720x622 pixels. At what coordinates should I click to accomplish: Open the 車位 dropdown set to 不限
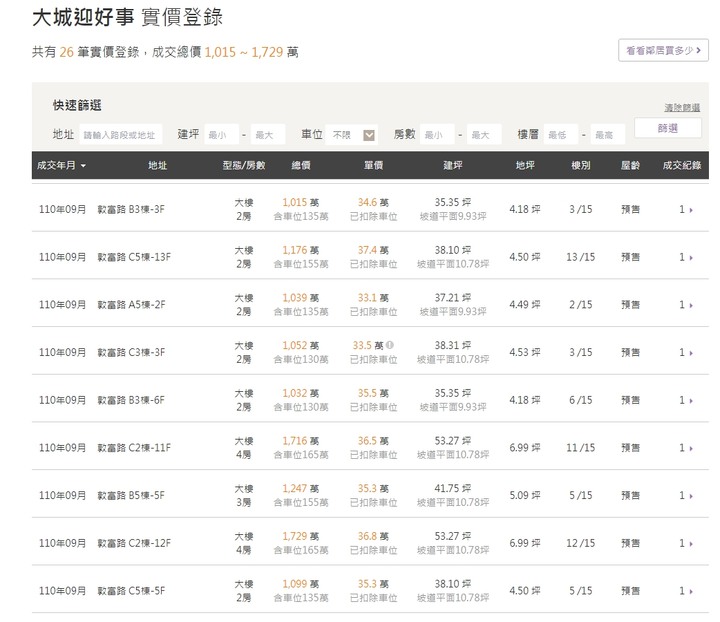click(x=353, y=134)
